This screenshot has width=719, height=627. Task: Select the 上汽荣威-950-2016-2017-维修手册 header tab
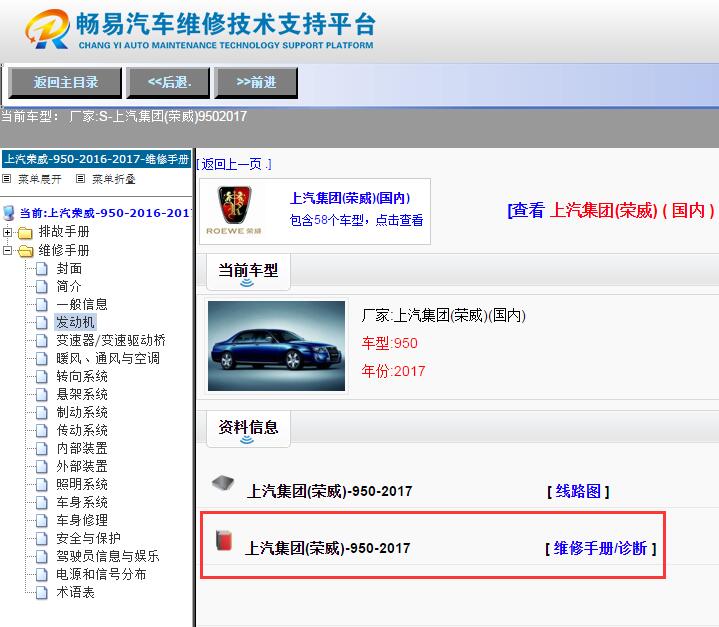(96, 159)
